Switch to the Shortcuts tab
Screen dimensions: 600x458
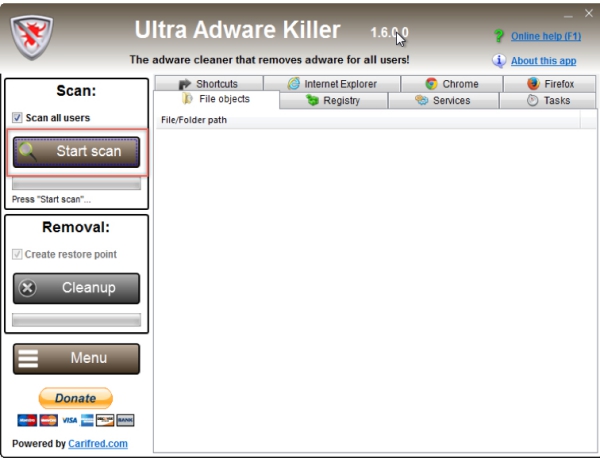point(209,83)
